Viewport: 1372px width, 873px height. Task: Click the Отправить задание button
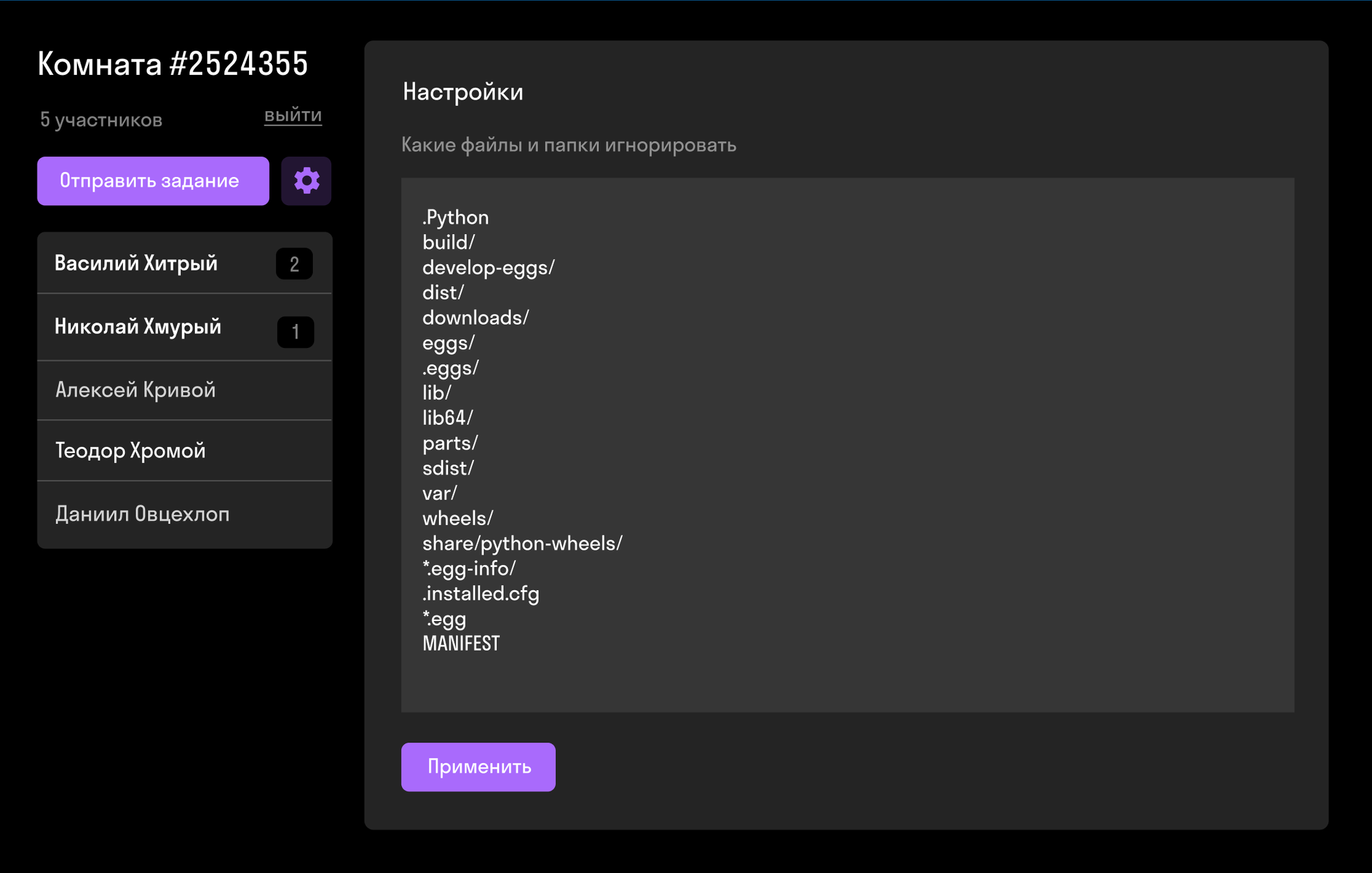153,181
